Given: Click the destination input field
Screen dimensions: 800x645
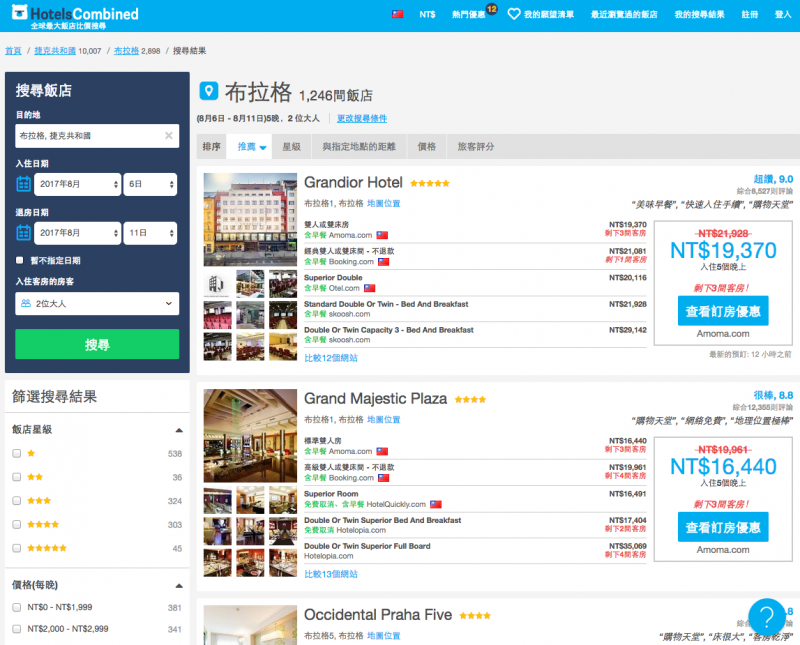Looking at the screenshot, I should 97,136.
